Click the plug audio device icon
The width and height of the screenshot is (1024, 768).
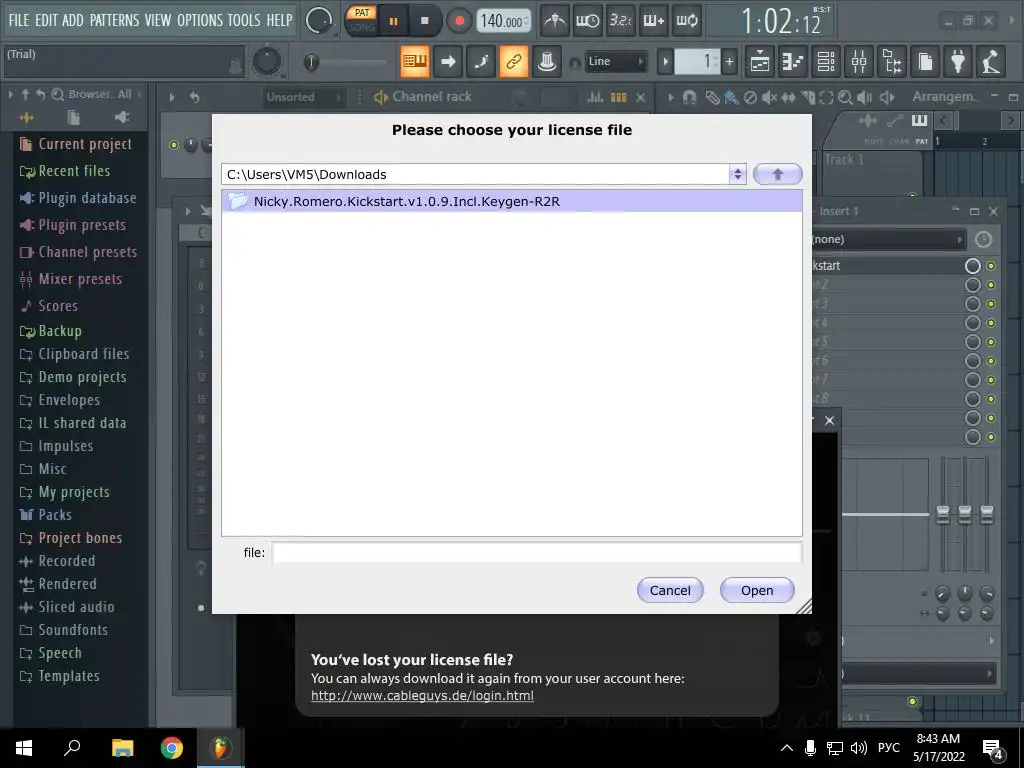coord(958,62)
